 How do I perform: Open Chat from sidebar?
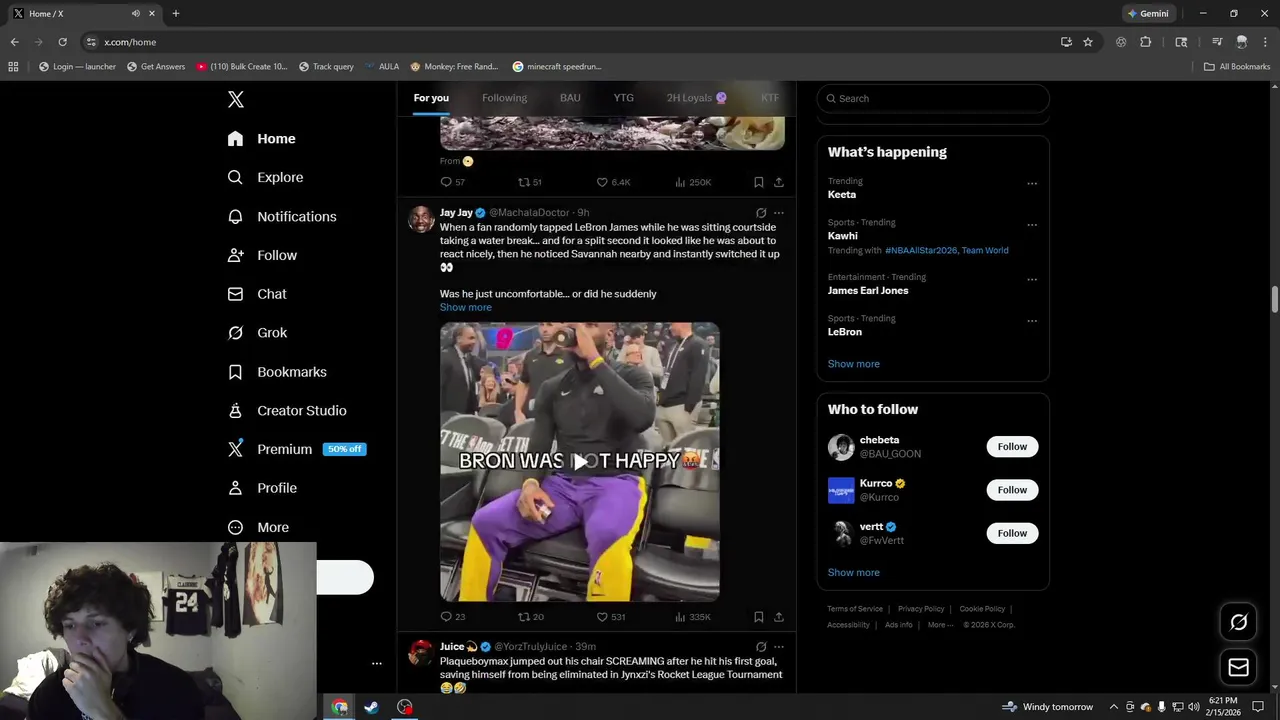[257, 294]
